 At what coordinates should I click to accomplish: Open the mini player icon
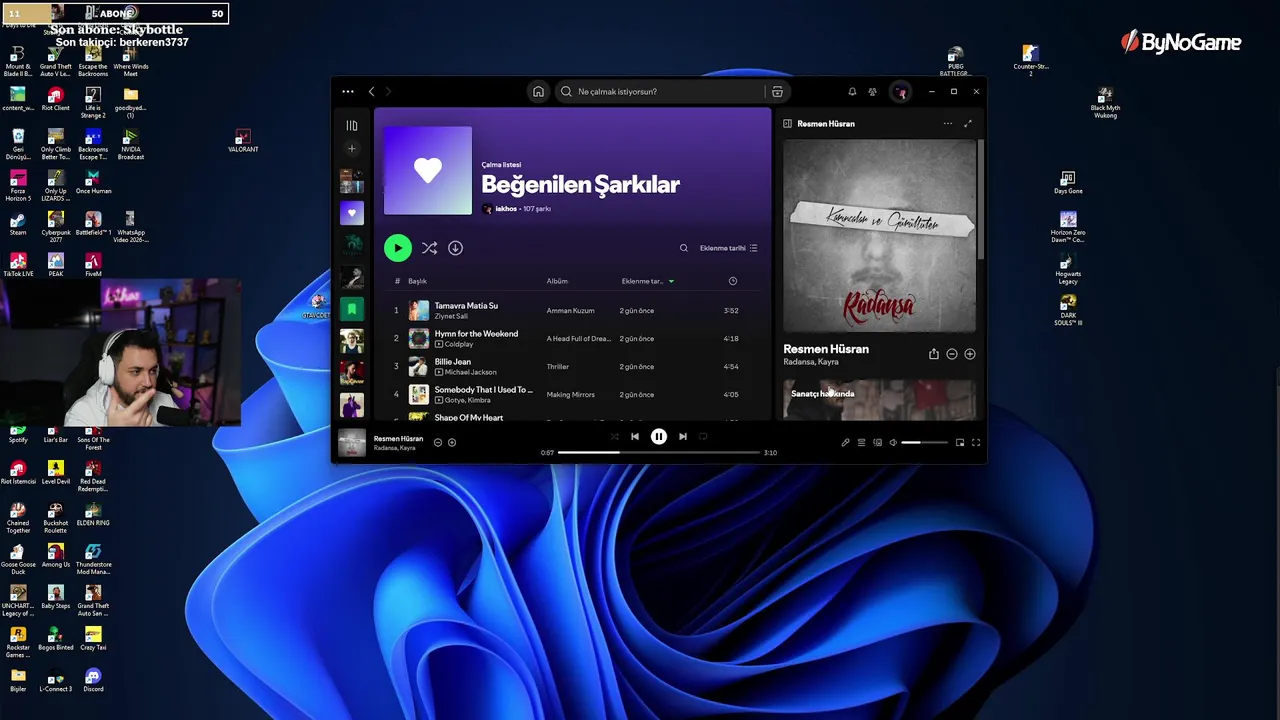960,442
